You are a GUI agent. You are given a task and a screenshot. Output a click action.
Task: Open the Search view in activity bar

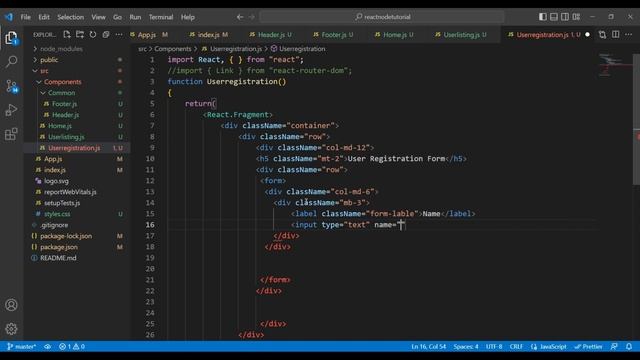click(x=11, y=62)
